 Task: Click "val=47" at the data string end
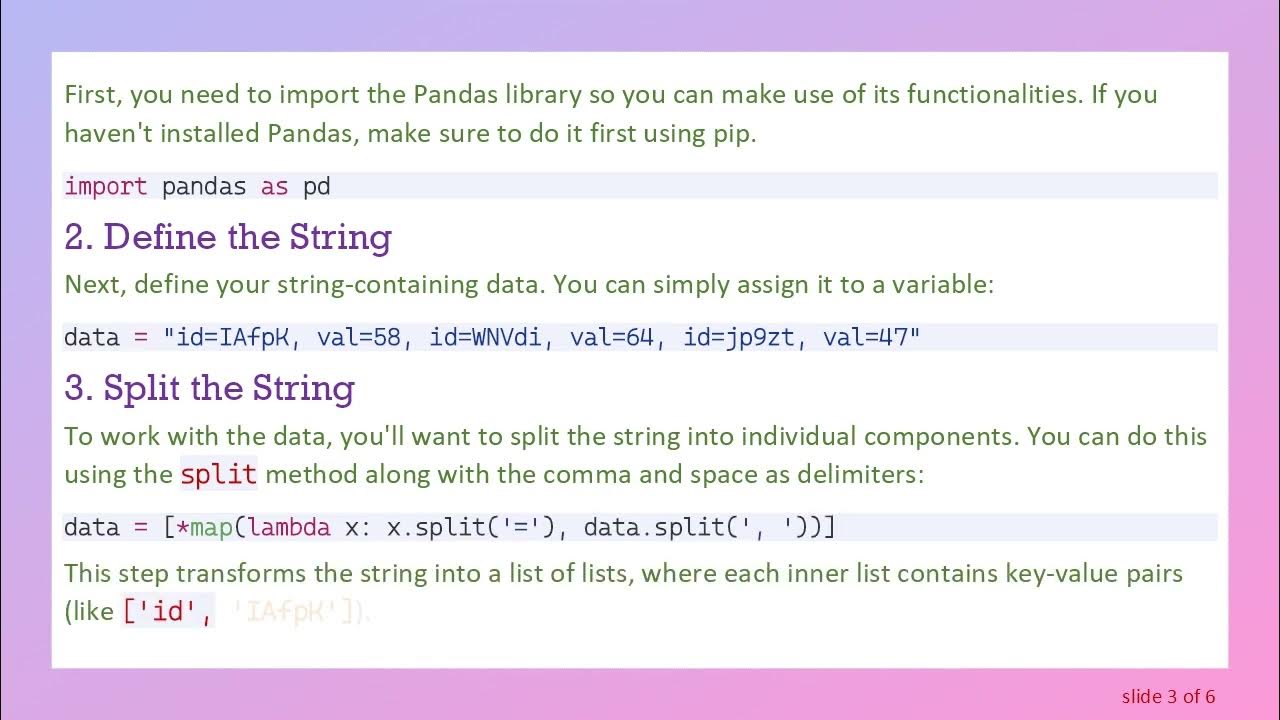click(x=864, y=337)
